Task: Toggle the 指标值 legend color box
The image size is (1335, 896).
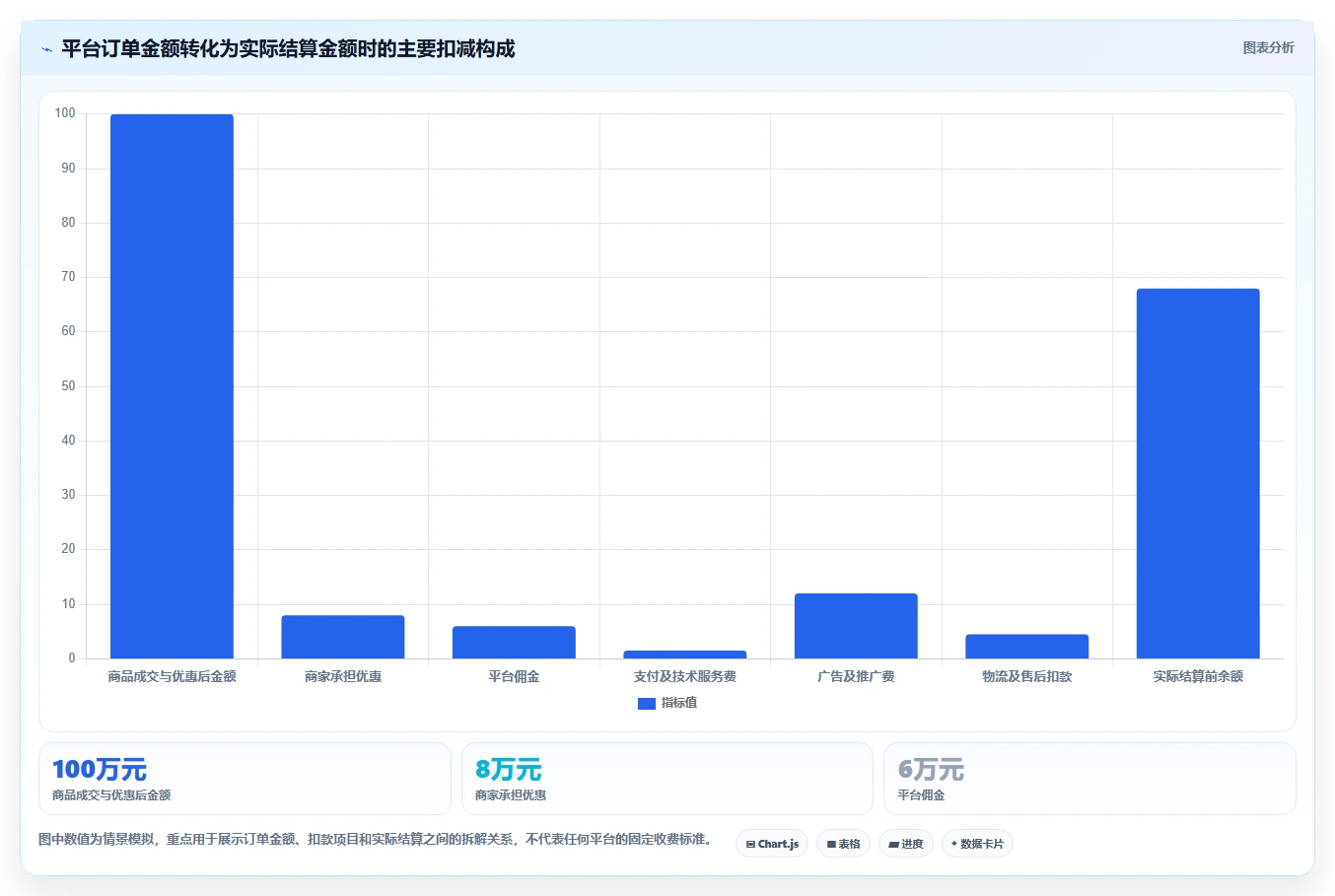Action: [x=647, y=704]
